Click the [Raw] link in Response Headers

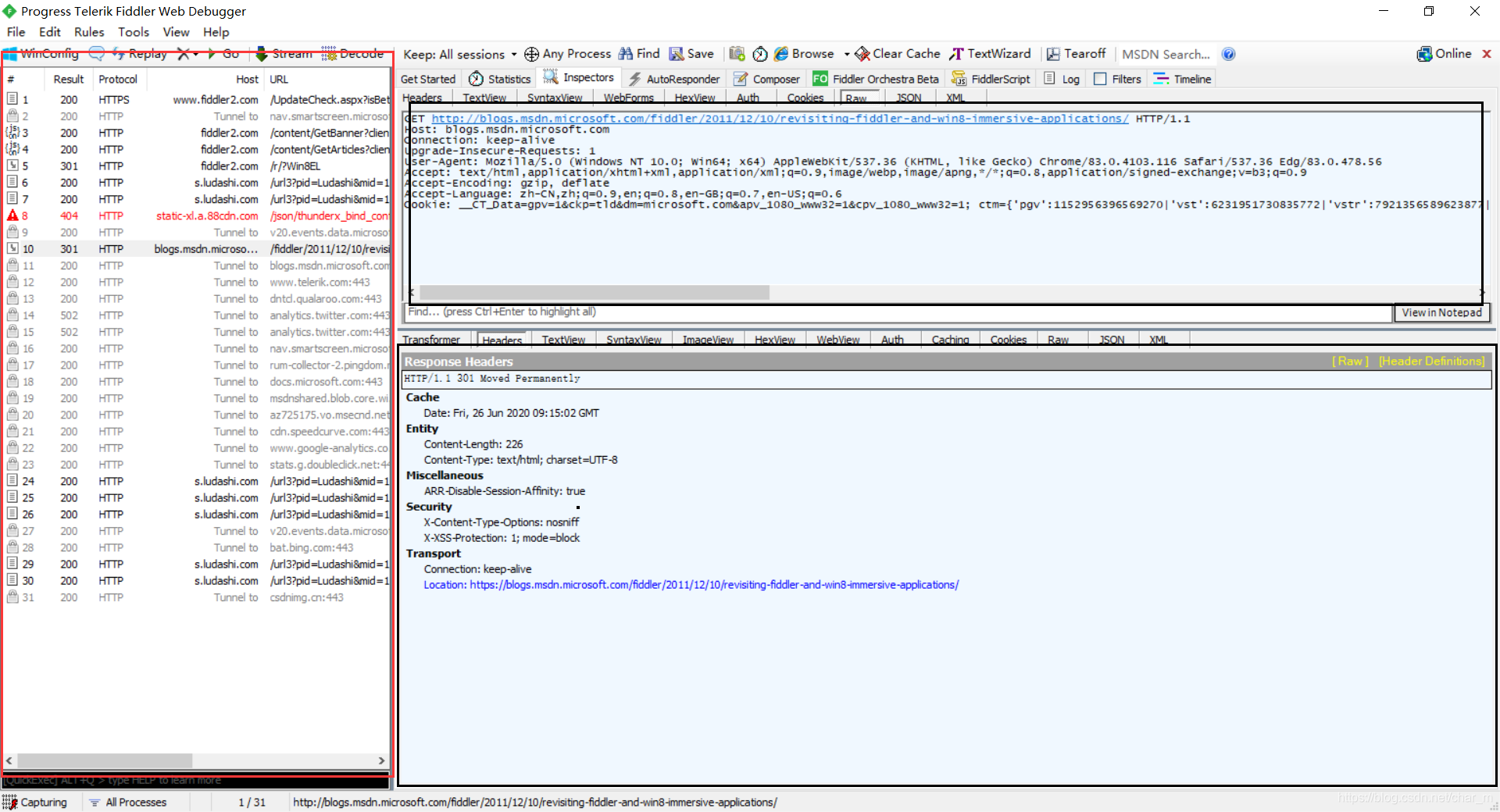[1350, 361]
